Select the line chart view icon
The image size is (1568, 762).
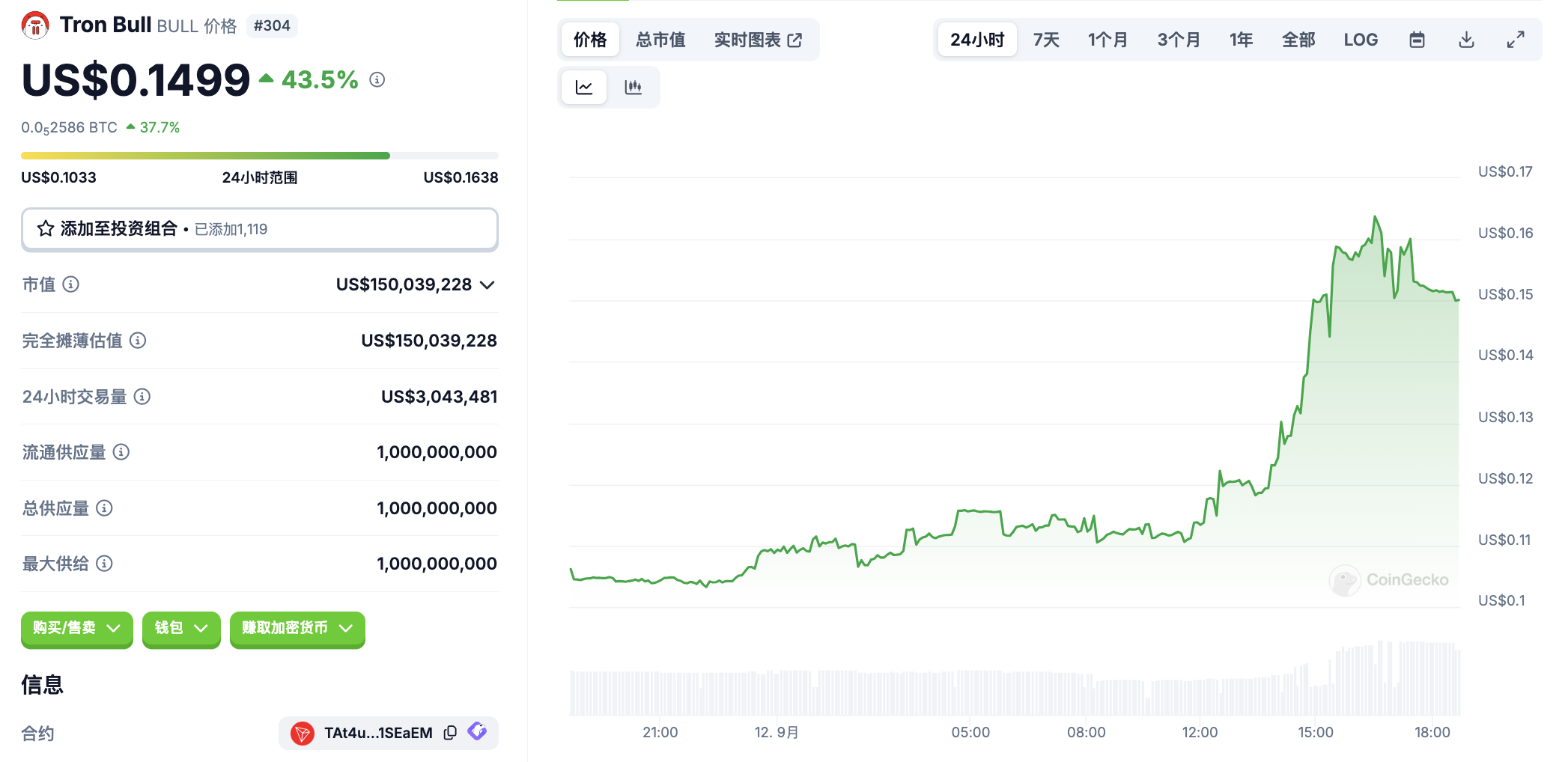pos(584,88)
